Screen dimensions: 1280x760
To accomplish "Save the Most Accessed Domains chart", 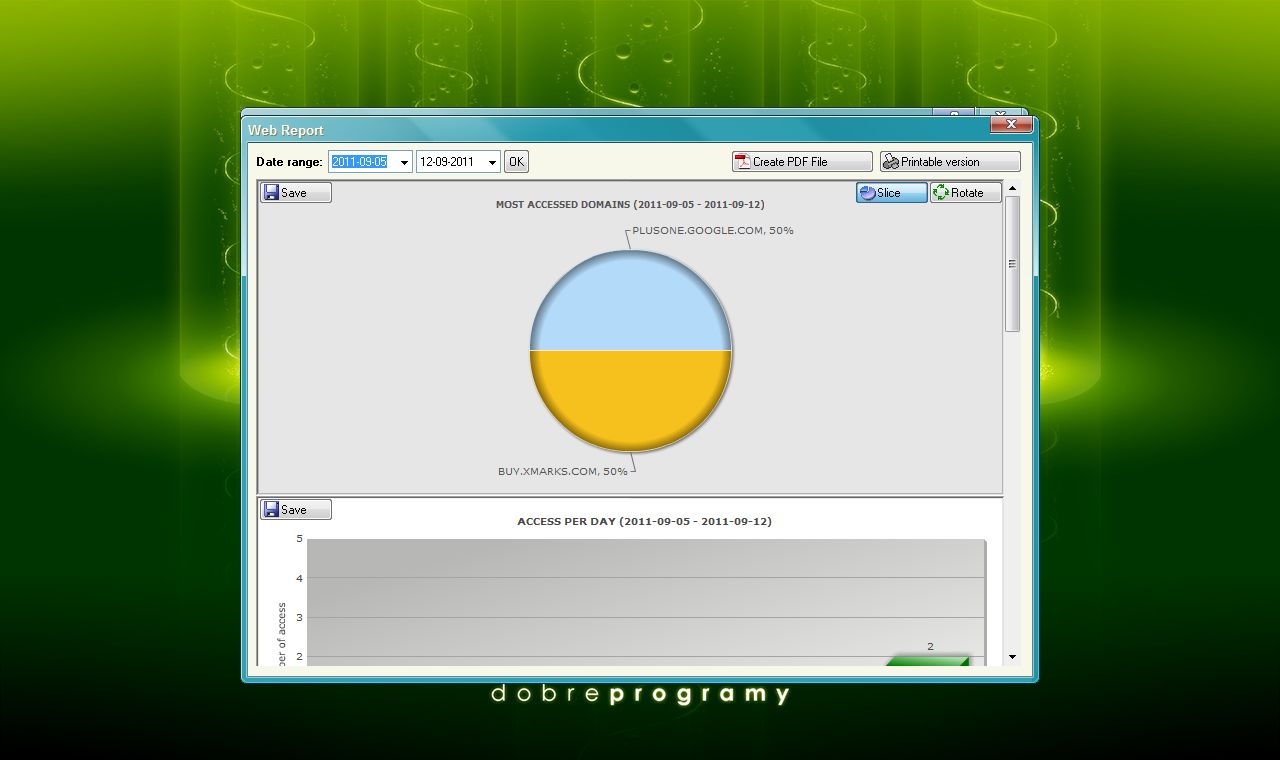I will click(296, 193).
